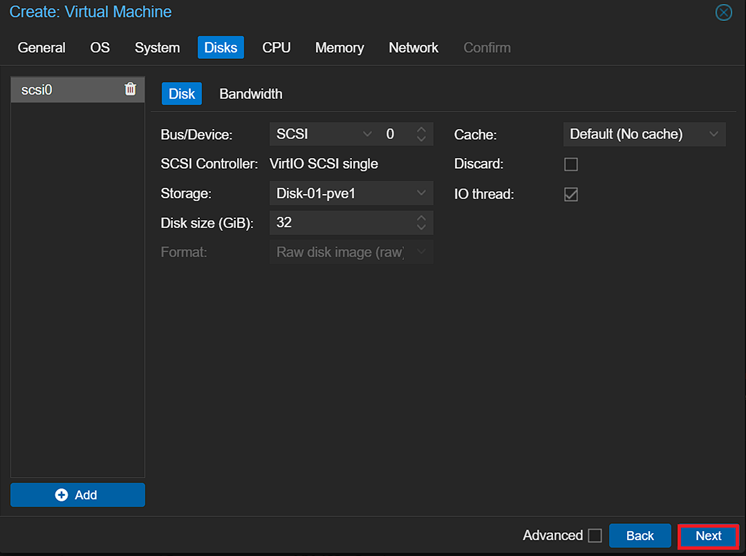The width and height of the screenshot is (746, 556).
Task: Open the Cache mode dropdown
Action: pyautogui.click(x=644, y=134)
